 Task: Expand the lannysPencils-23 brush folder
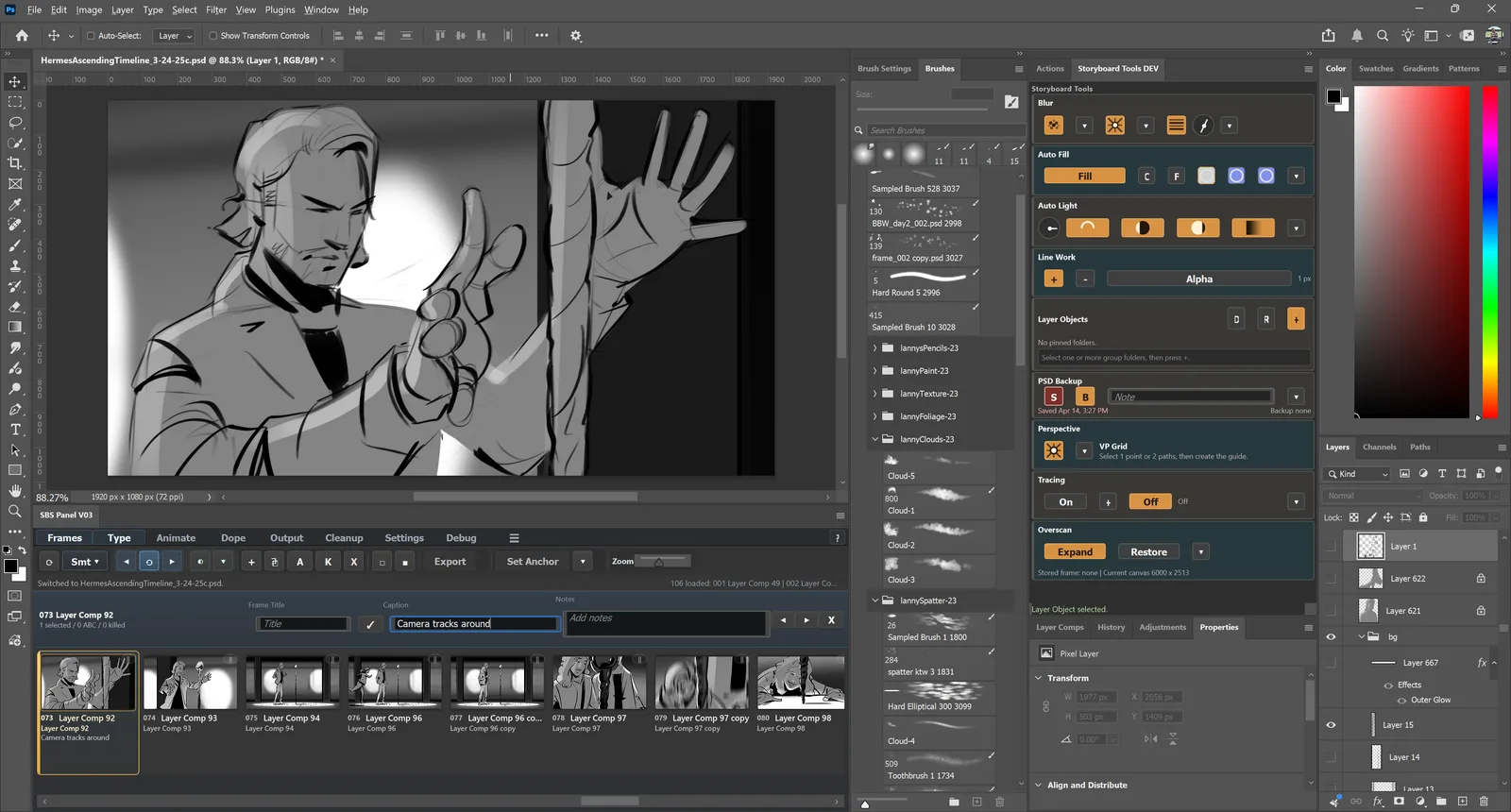(874, 348)
